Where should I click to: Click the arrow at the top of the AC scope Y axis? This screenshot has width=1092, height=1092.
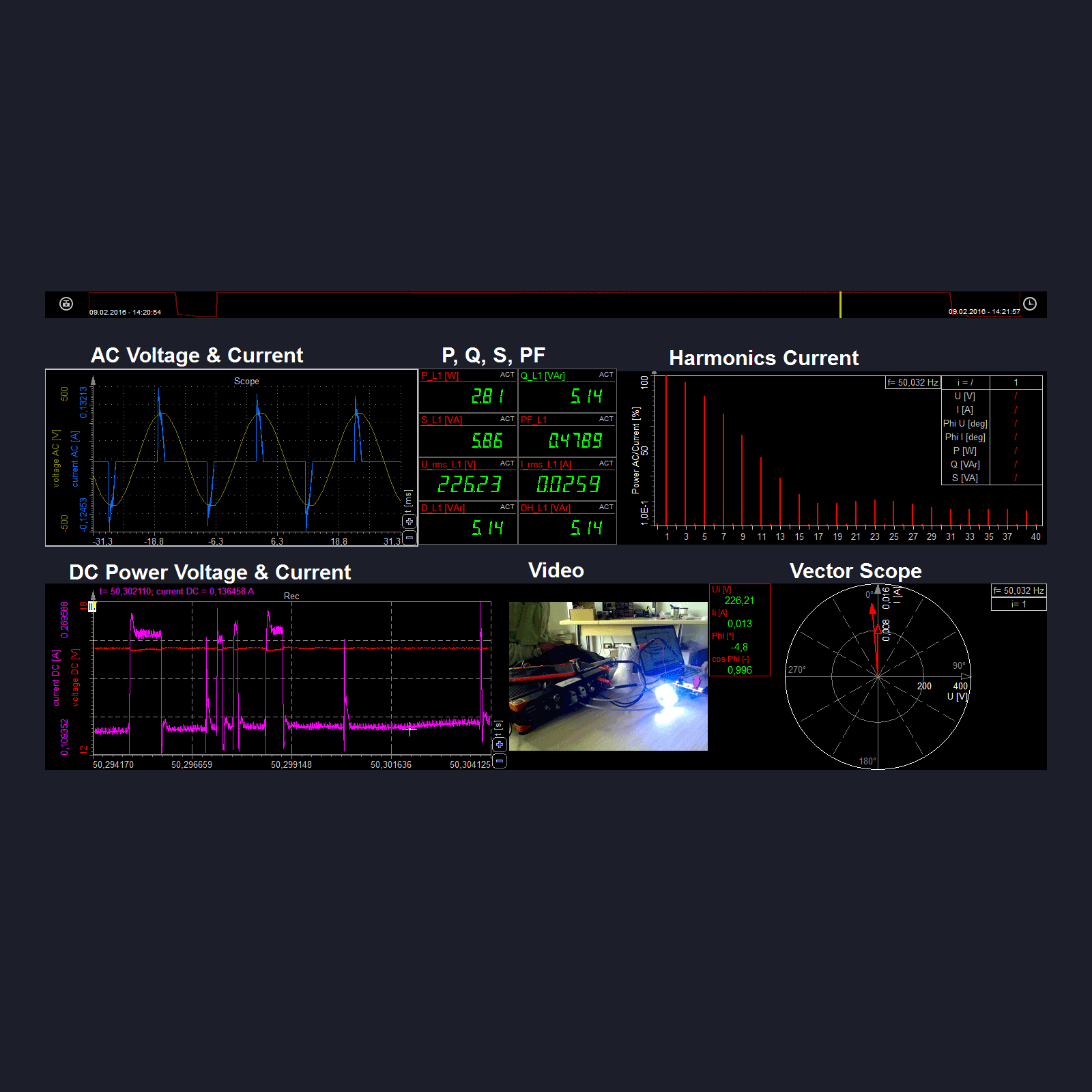pos(94,380)
